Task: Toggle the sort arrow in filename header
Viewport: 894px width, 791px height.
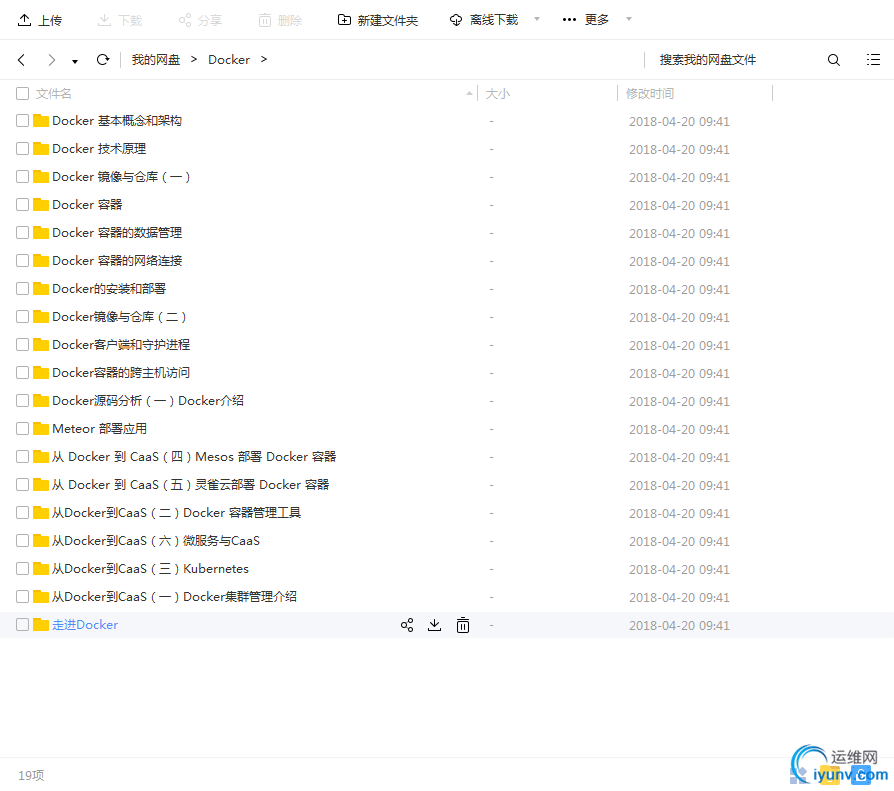Action: coord(469,93)
